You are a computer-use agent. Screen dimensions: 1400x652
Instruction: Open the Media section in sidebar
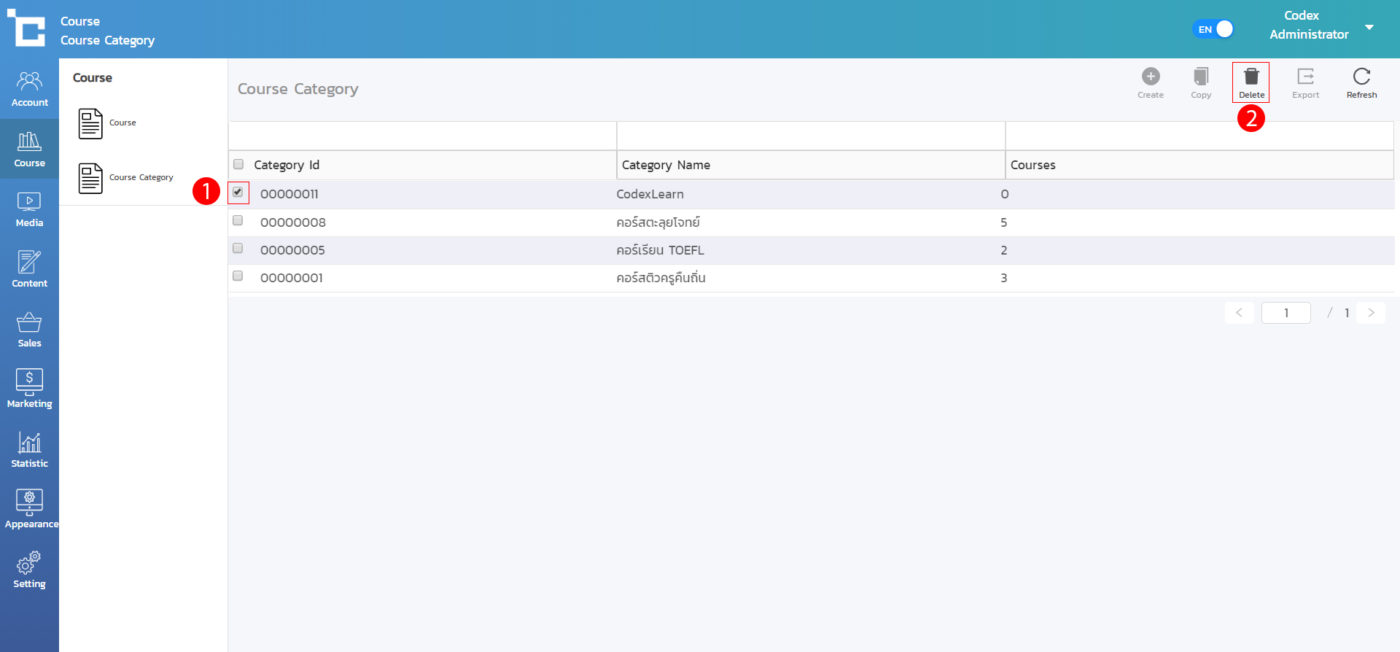29,209
